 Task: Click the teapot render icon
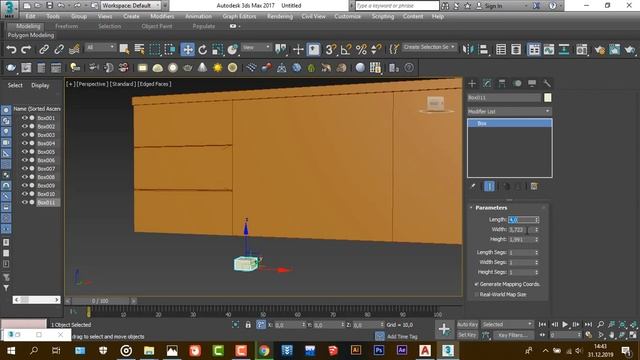point(630,49)
